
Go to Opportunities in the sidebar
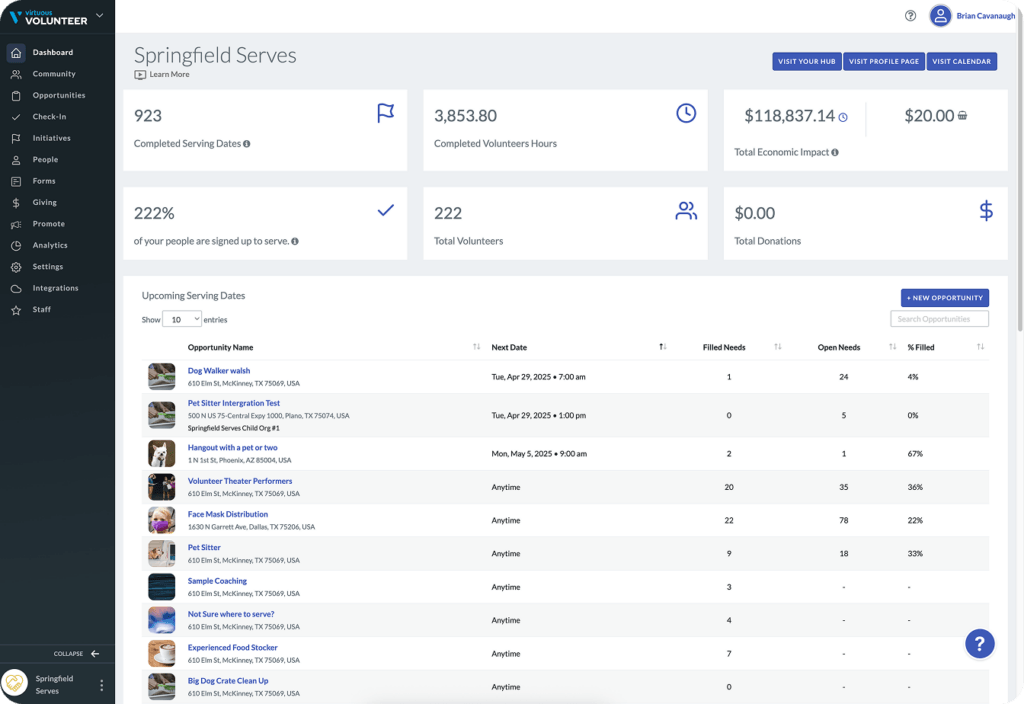coord(59,95)
